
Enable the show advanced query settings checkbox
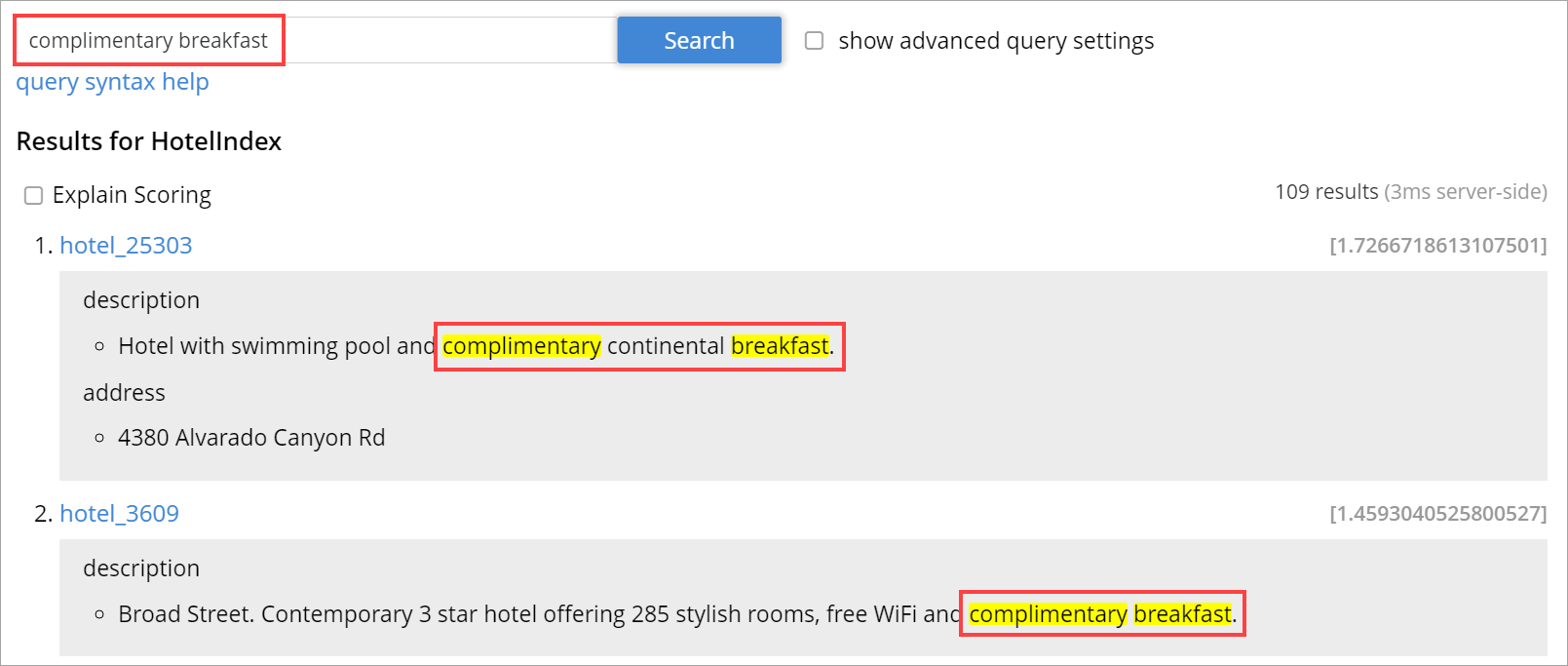coord(814,41)
